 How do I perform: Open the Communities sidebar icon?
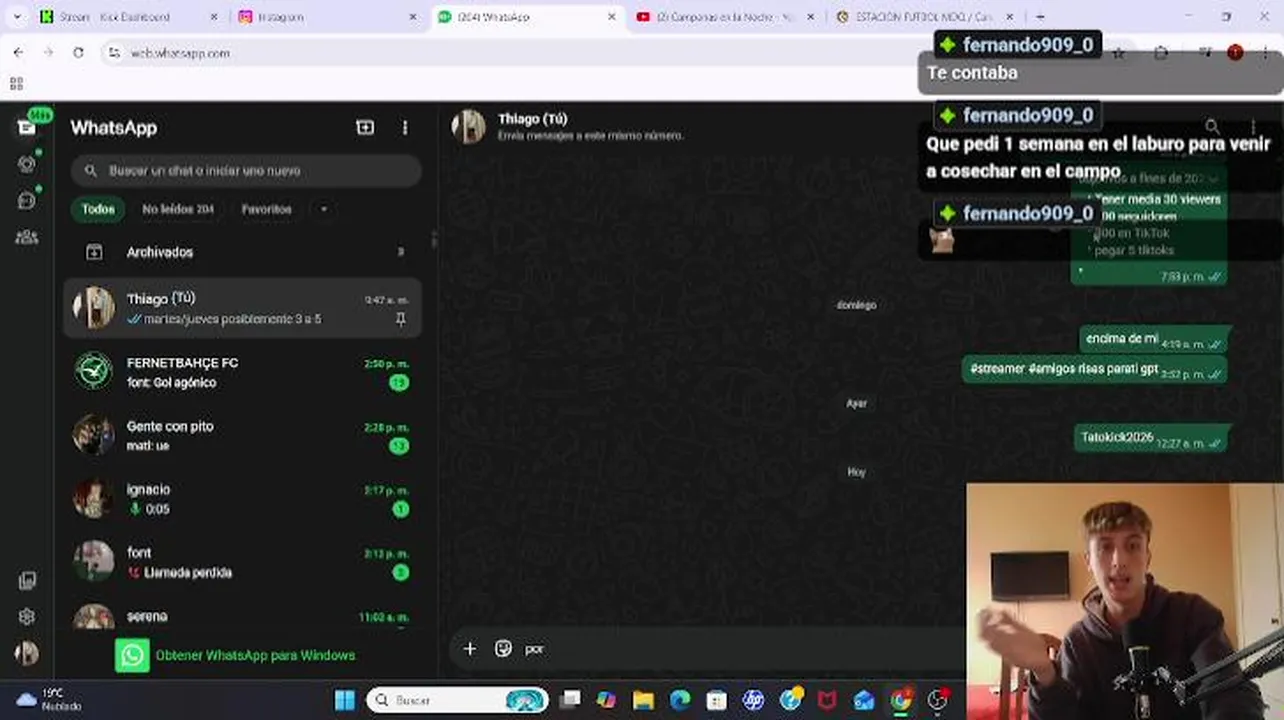(27, 237)
